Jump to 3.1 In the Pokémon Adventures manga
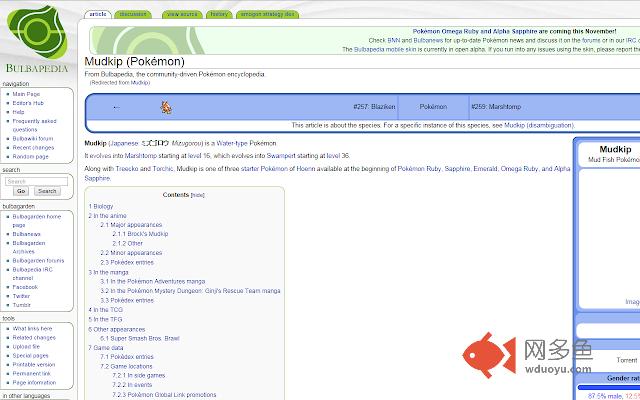The height and width of the screenshot is (400, 640). tap(153, 281)
